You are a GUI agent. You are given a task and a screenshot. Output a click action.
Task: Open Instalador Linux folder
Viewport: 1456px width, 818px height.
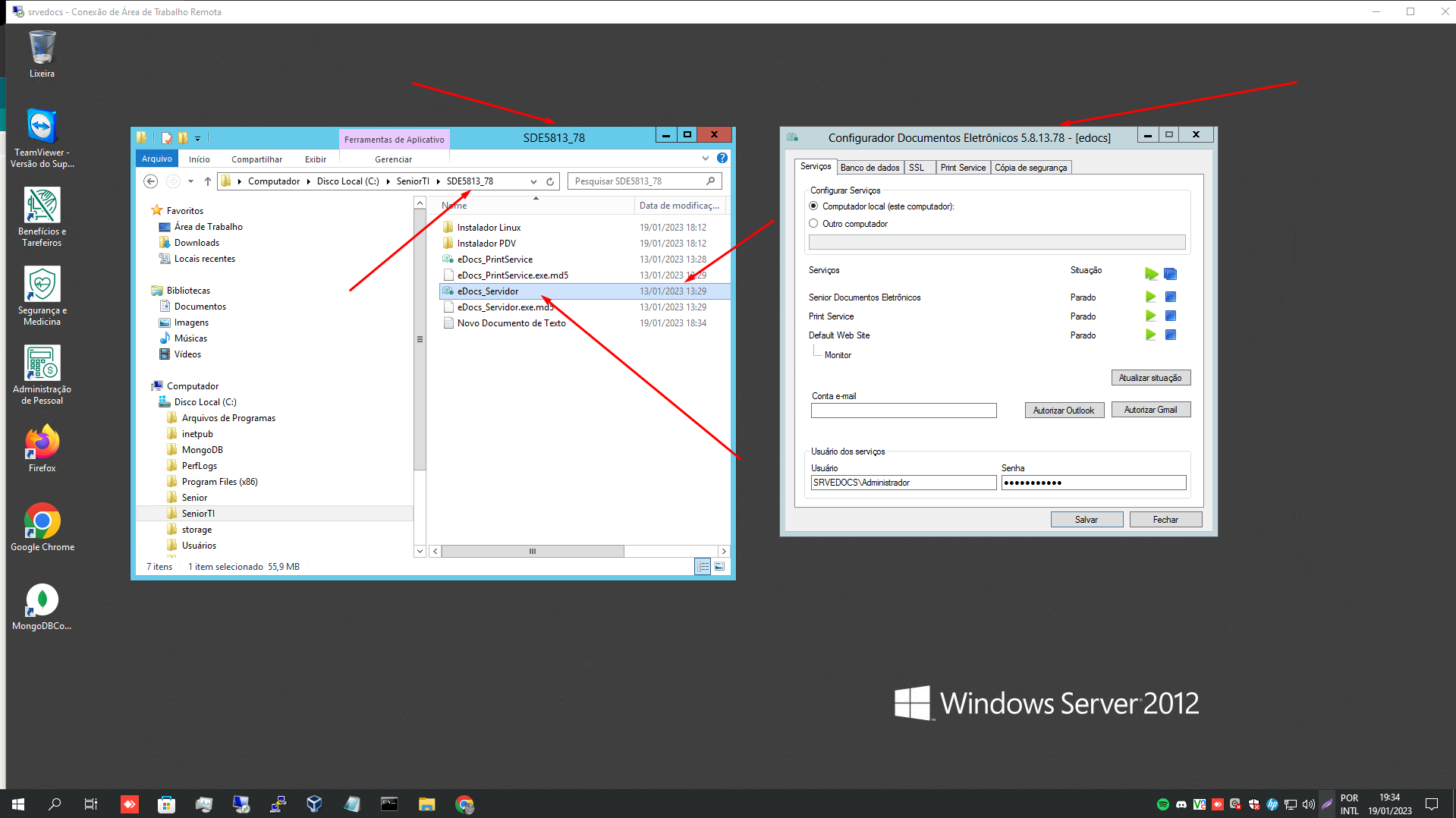489,228
